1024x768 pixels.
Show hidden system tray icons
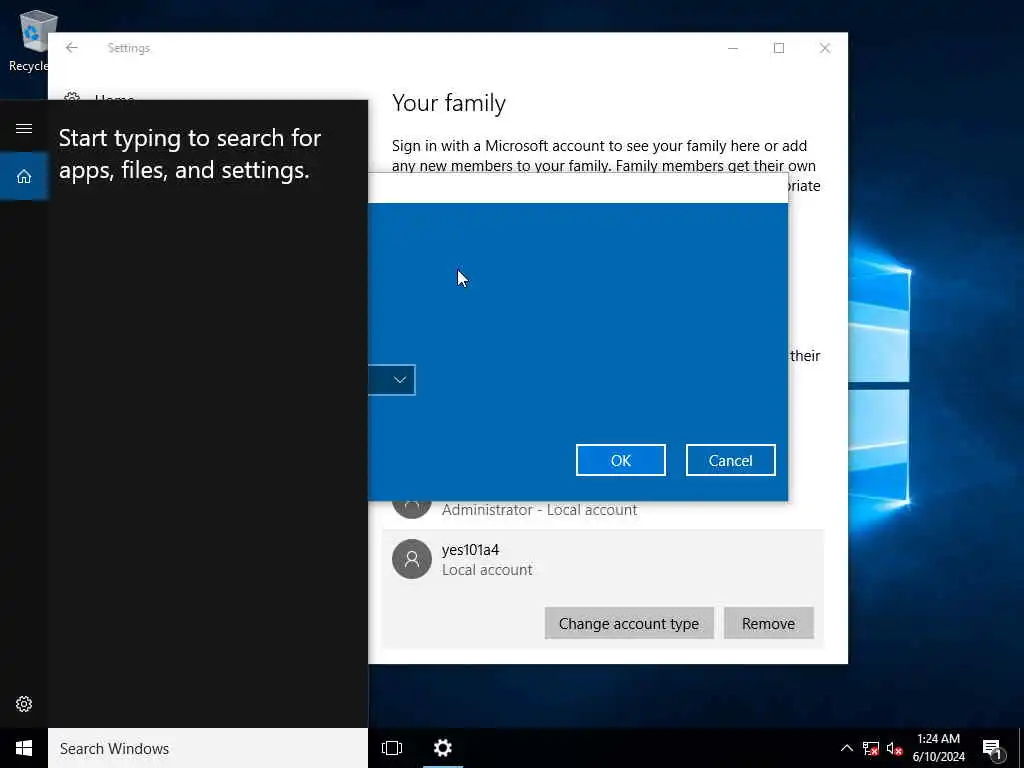(846, 748)
